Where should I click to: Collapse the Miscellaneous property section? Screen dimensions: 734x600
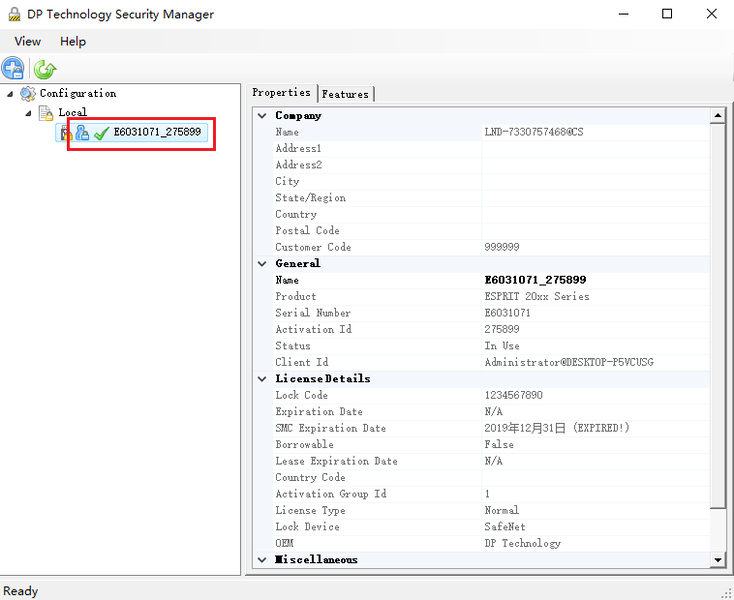pyautogui.click(x=262, y=560)
